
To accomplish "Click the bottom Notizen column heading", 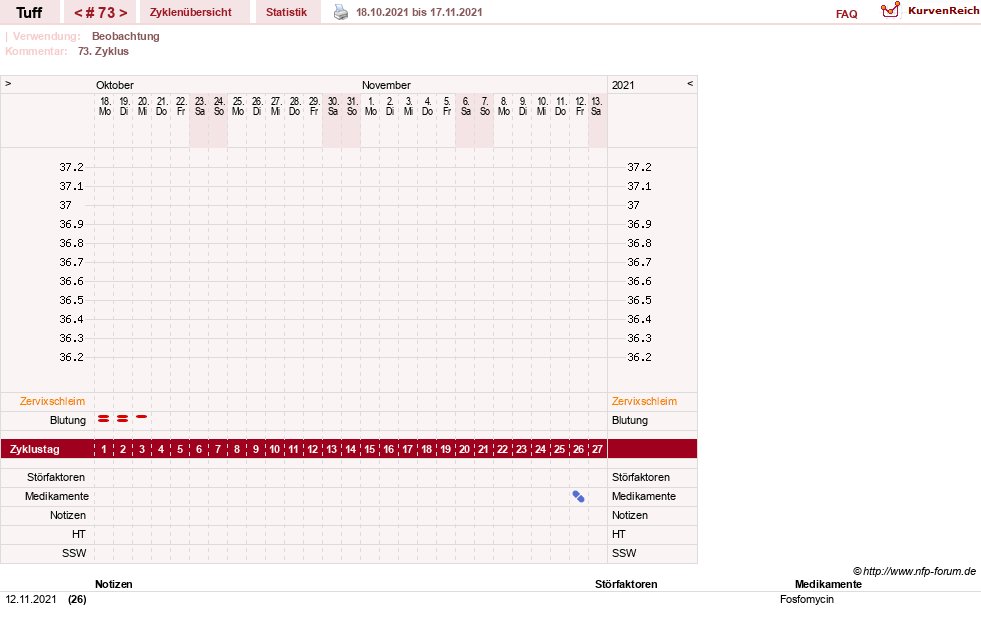I will coord(114,584).
